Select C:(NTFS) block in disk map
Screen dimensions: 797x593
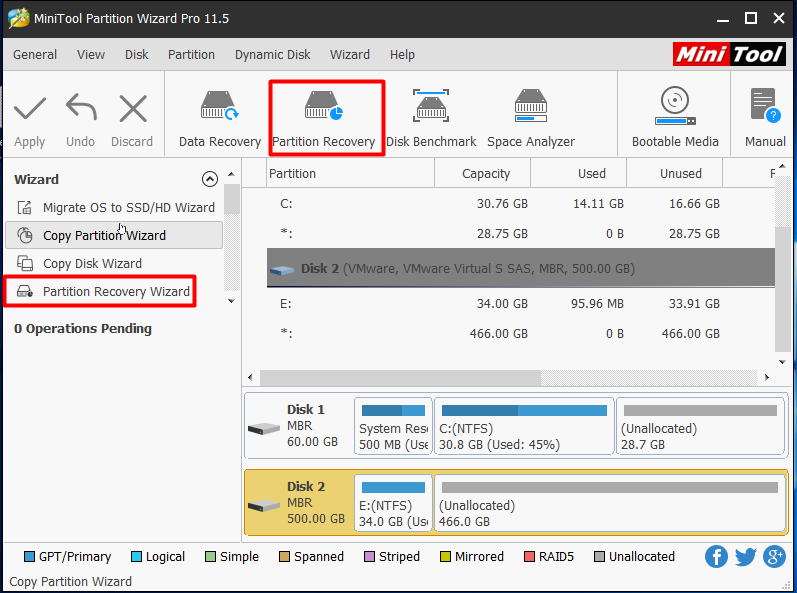click(525, 426)
